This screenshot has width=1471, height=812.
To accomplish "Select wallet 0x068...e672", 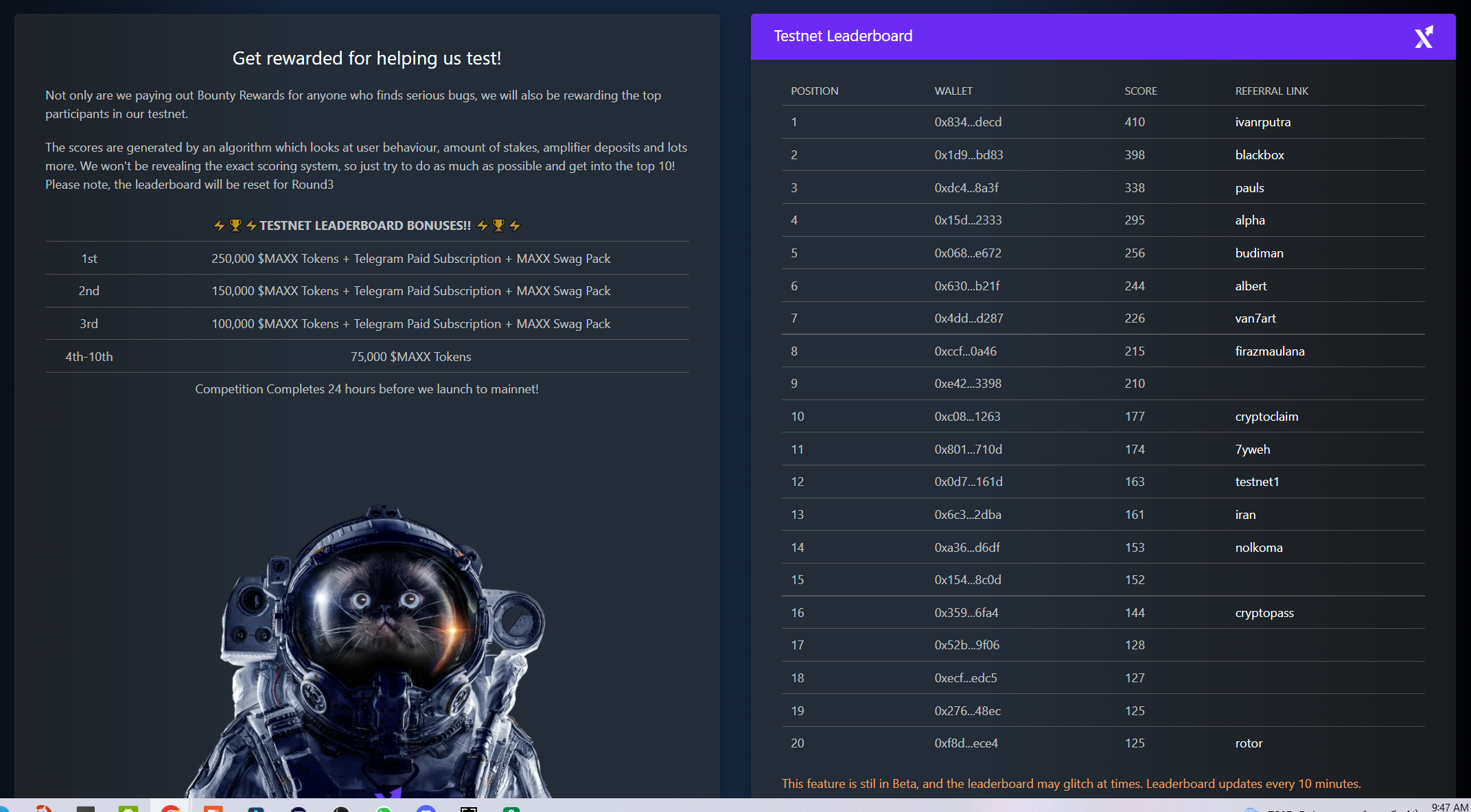I will (x=968, y=253).
